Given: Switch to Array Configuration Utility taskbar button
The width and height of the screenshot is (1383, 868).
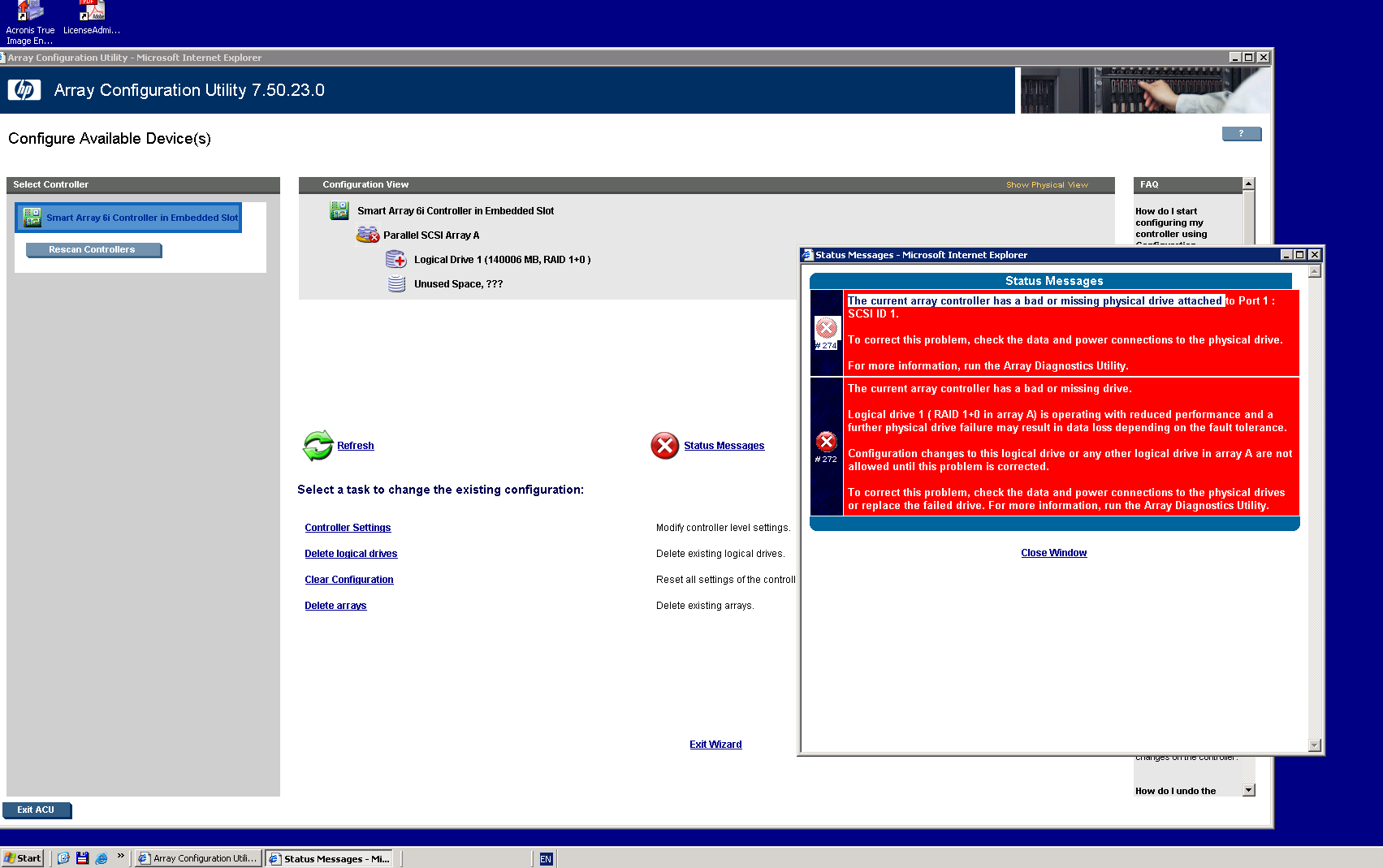Looking at the screenshot, I should tap(198, 858).
